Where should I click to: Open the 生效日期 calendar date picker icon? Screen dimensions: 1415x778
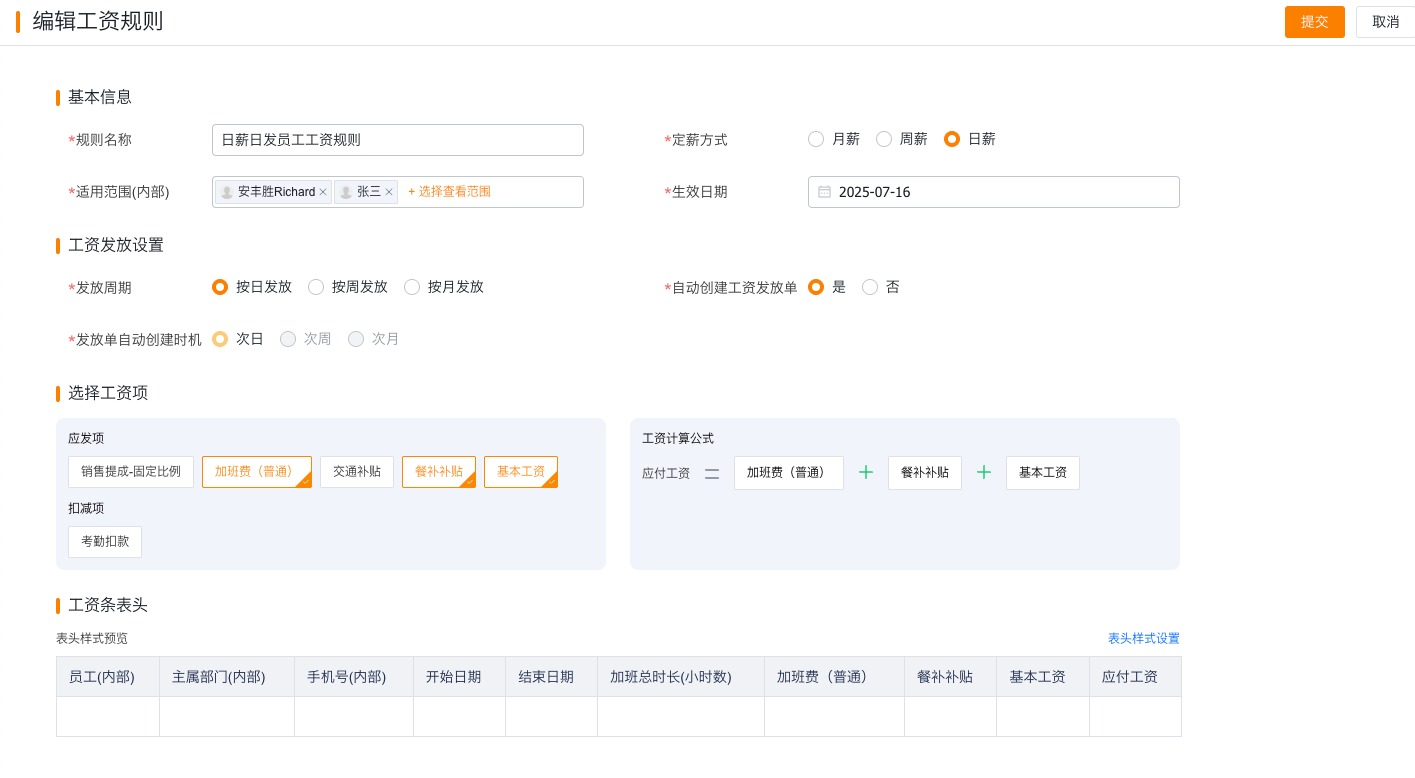point(826,192)
